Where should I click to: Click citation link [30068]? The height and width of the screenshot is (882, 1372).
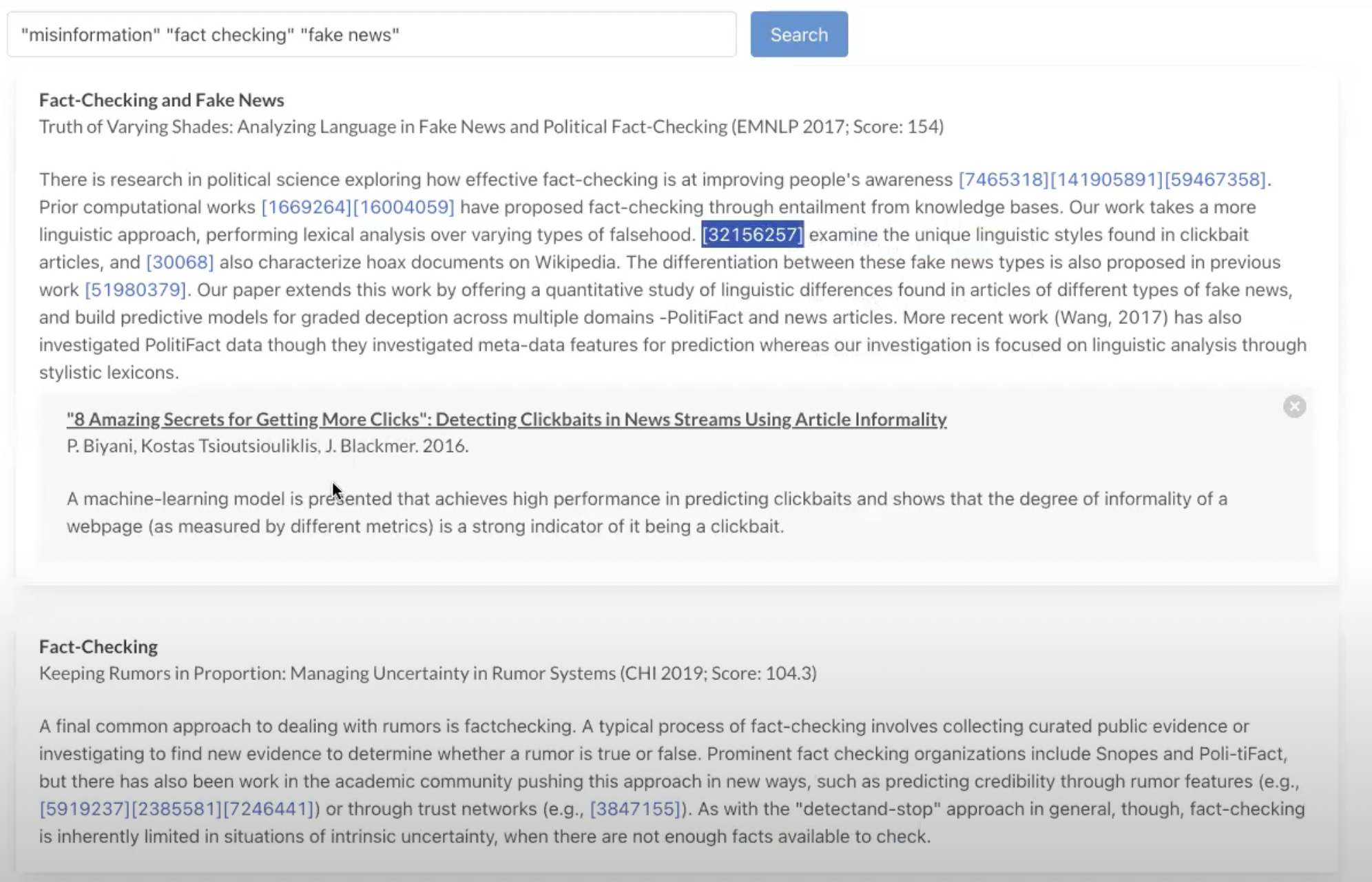pos(180,262)
